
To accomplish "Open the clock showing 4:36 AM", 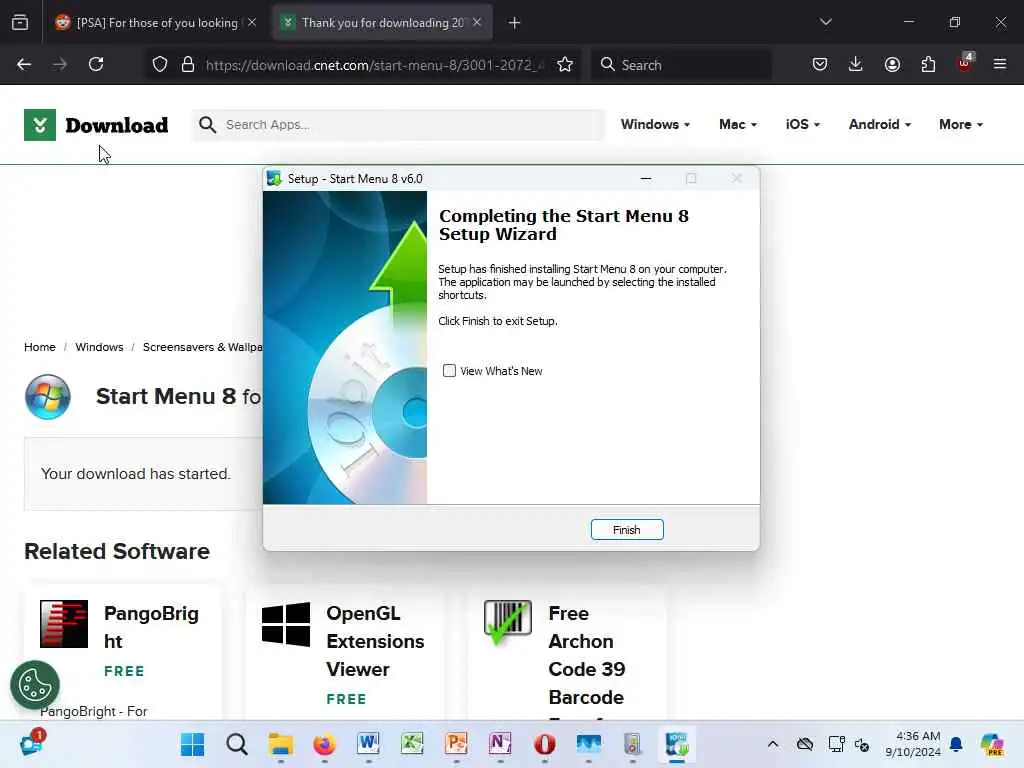I will [x=913, y=744].
